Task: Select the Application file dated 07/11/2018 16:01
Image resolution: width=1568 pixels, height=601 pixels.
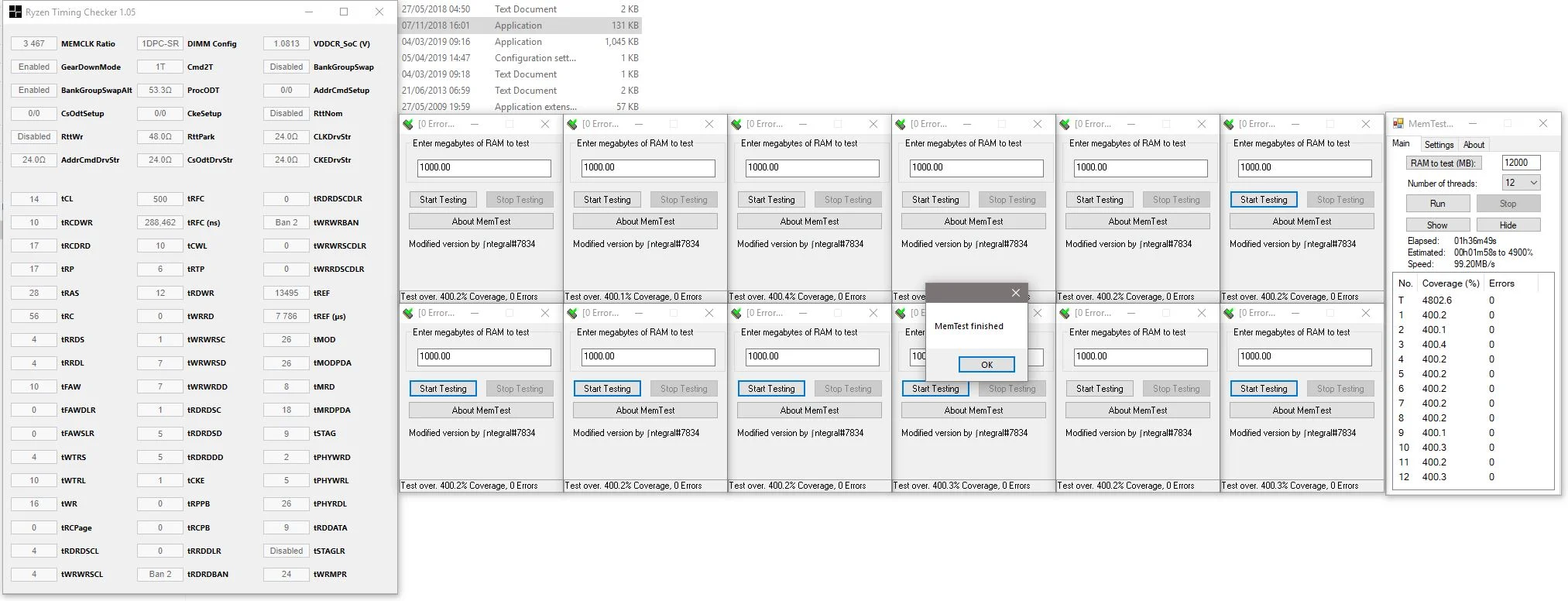Action: coord(520,26)
